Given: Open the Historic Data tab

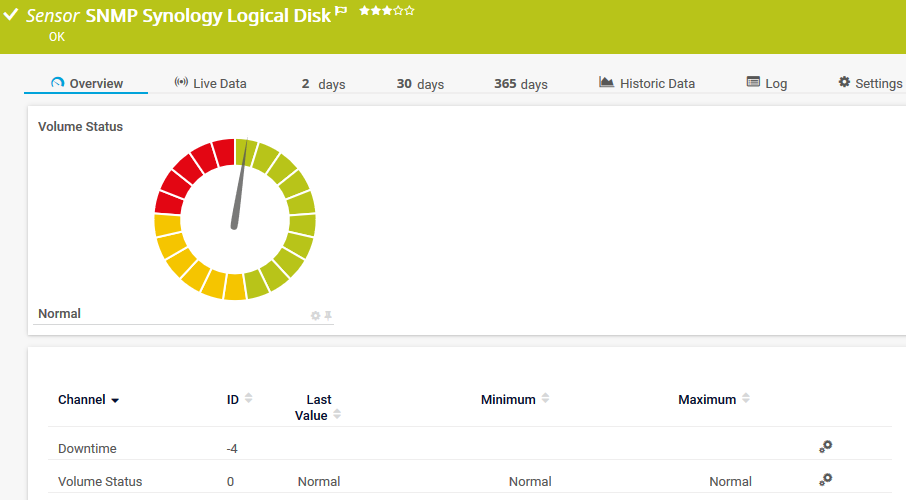Looking at the screenshot, I should (646, 84).
